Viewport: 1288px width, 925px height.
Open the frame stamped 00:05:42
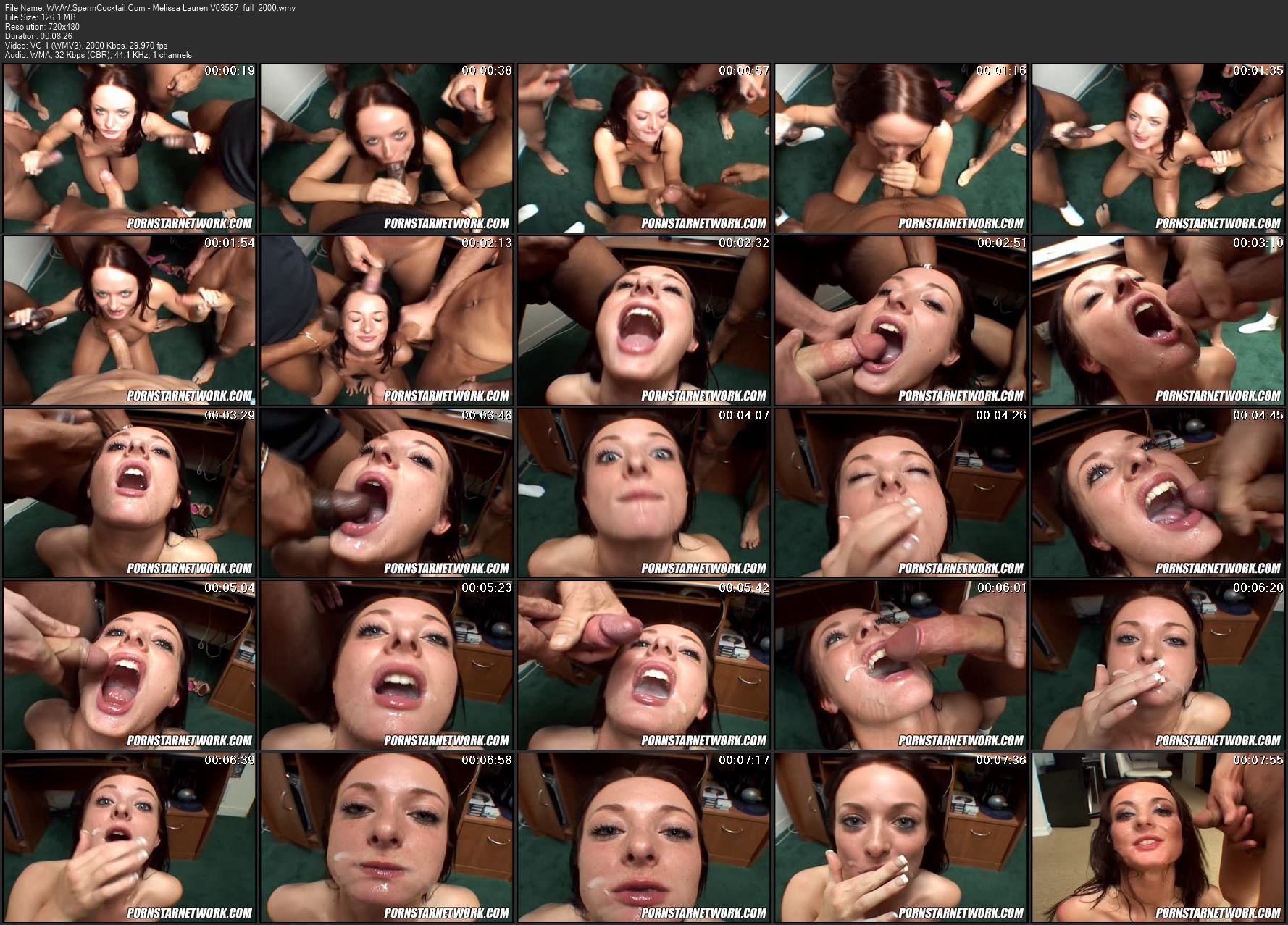644,665
